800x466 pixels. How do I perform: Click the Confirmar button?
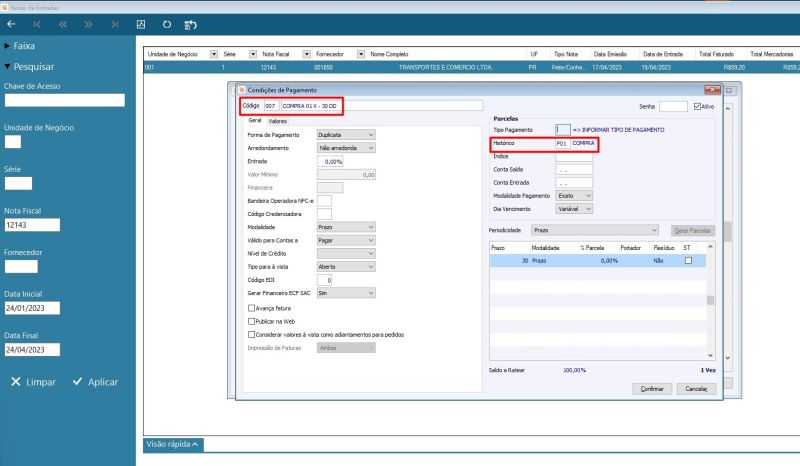[x=652, y=389]
